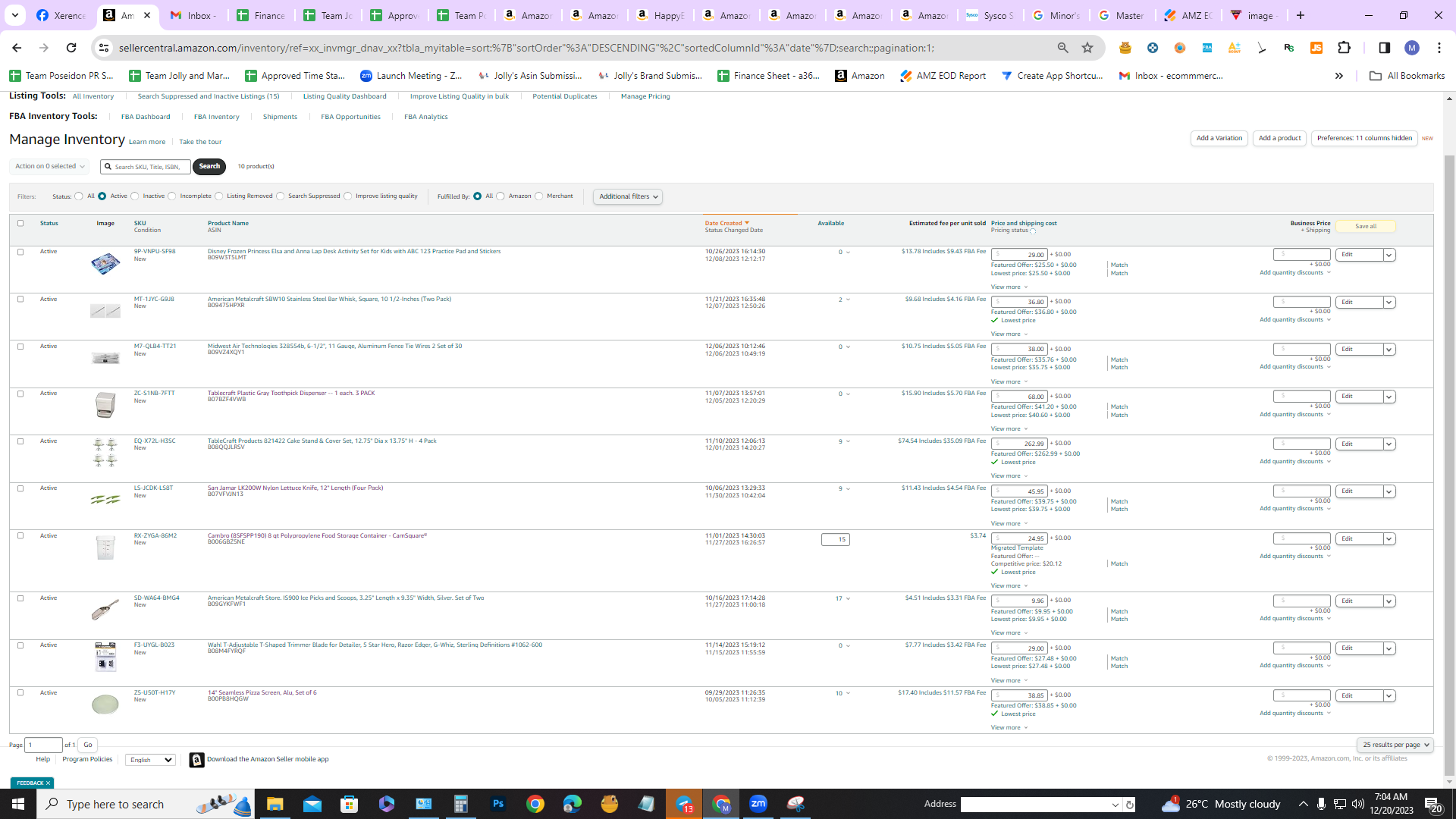Expand available quantity chevron for Cake Stand row
1456x819 pixels.
[848, 441]
